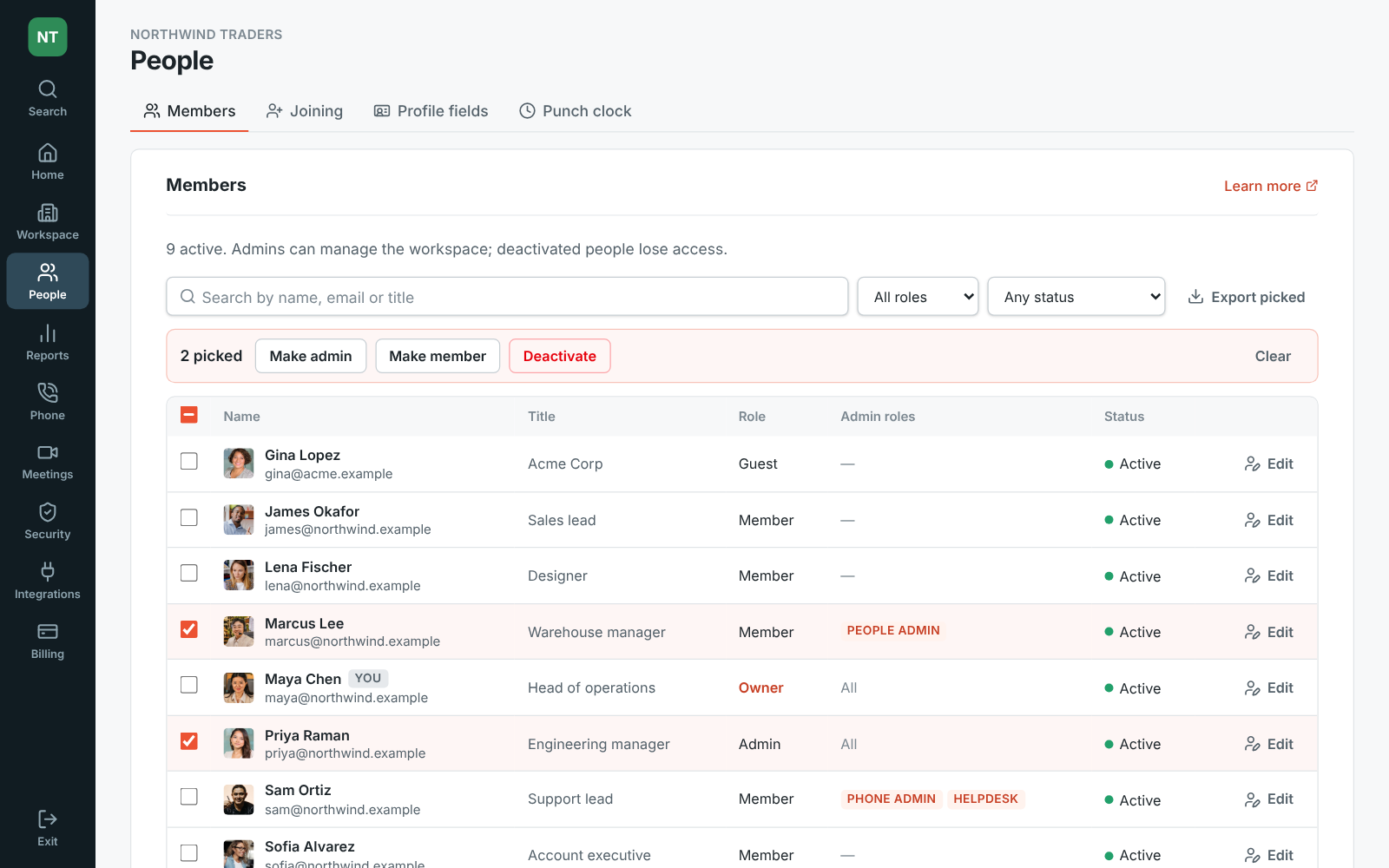This screenshot has width=1389, height=868.
Task: Check the Gina Lopez row checkbox
Action: (x=189, y=462)
